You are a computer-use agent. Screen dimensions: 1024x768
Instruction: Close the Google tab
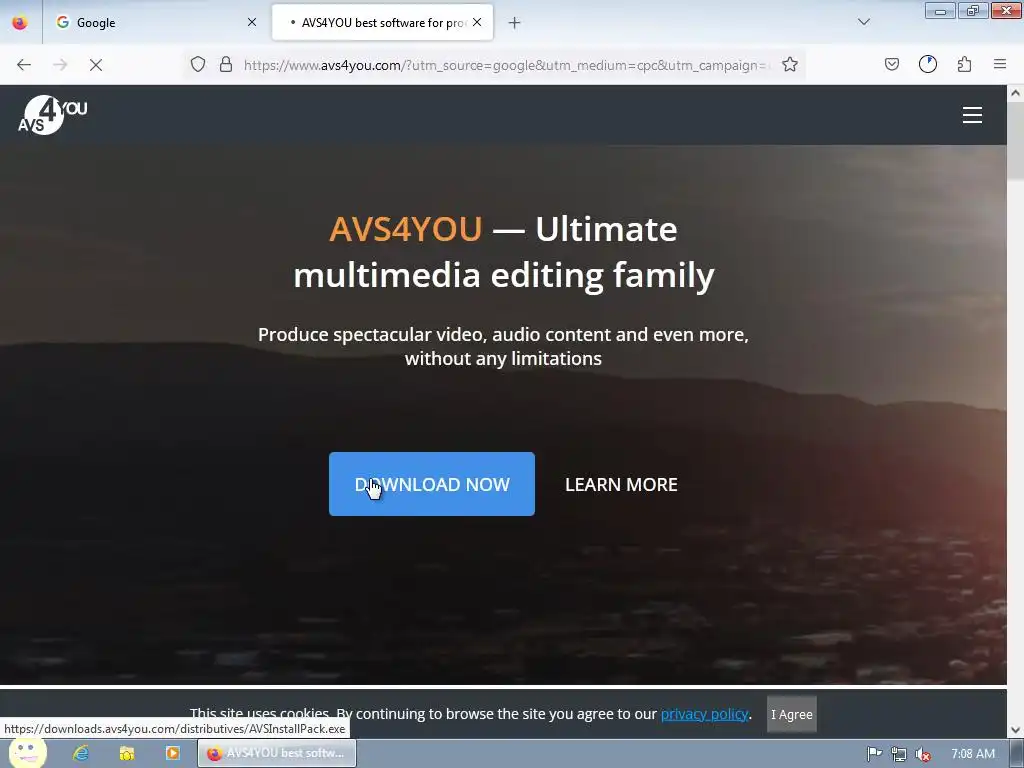click(x=252, y=22)
